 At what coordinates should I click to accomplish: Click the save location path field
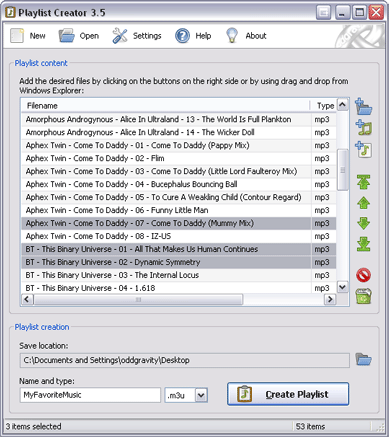pos(185,360)
